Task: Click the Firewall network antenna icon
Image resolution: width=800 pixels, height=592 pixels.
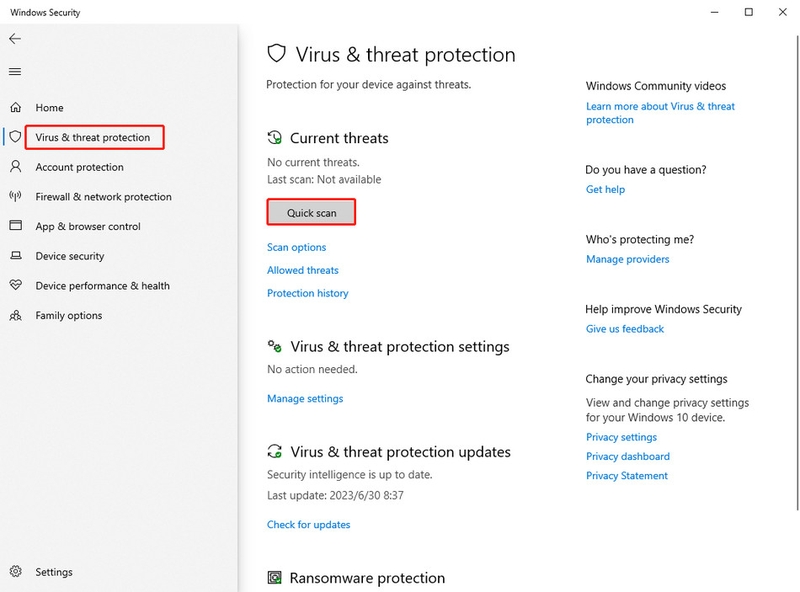Action: [x=15, y=196]
